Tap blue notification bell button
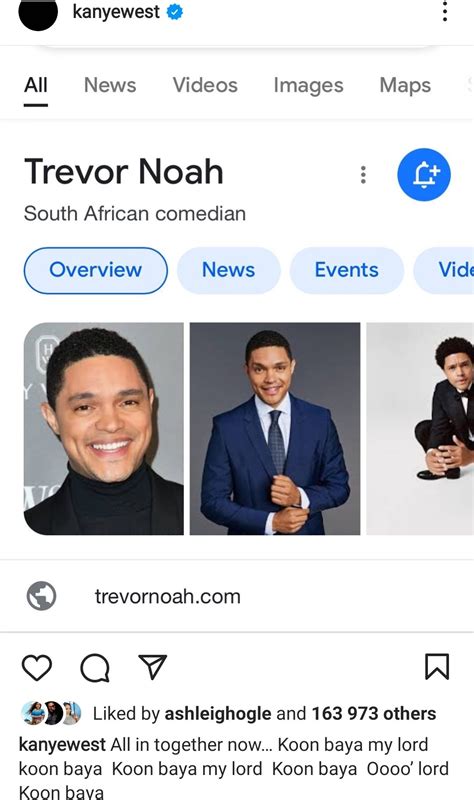Image resolution: width=474 pixels, height=800 pixels. pos(423,175)
